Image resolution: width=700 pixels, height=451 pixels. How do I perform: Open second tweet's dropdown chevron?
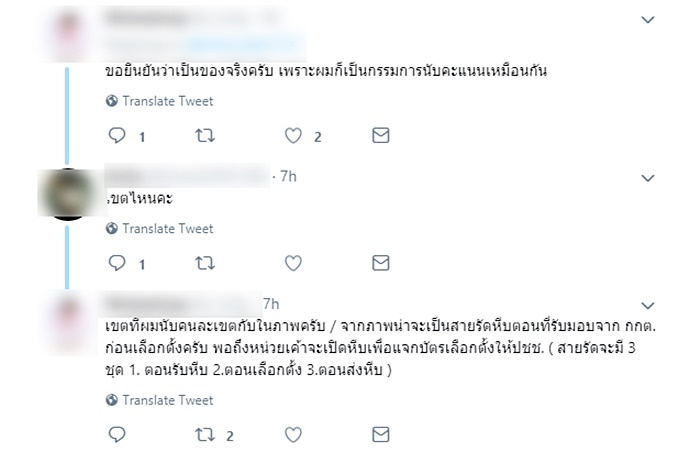(x=648, y=177)
